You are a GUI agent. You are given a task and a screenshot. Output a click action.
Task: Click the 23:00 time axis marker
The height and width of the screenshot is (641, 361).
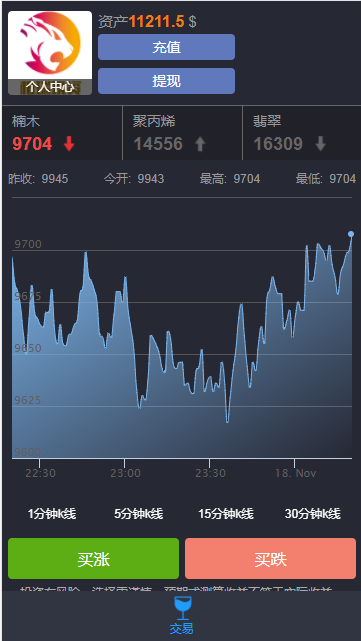coord(125,473)
